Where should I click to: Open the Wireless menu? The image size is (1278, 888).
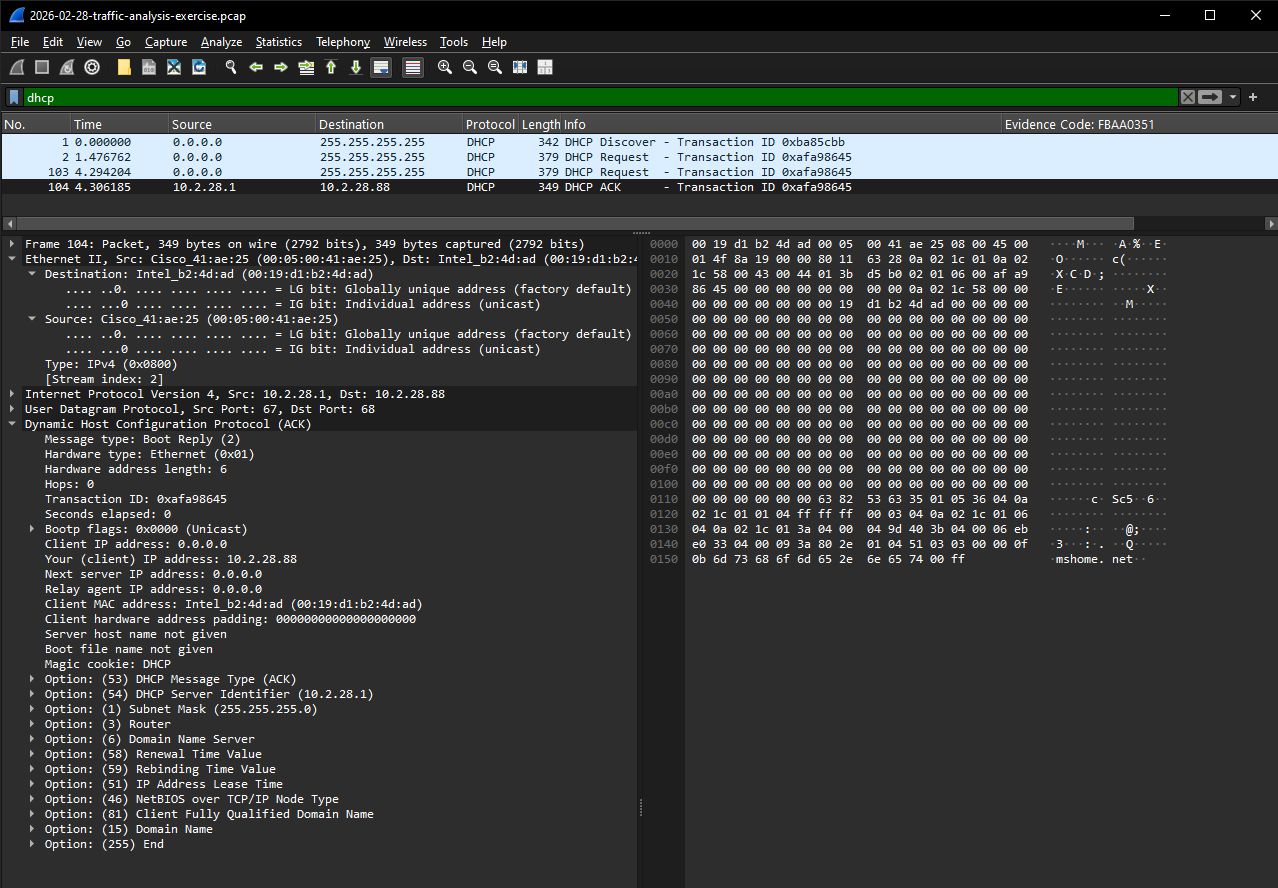405,42
